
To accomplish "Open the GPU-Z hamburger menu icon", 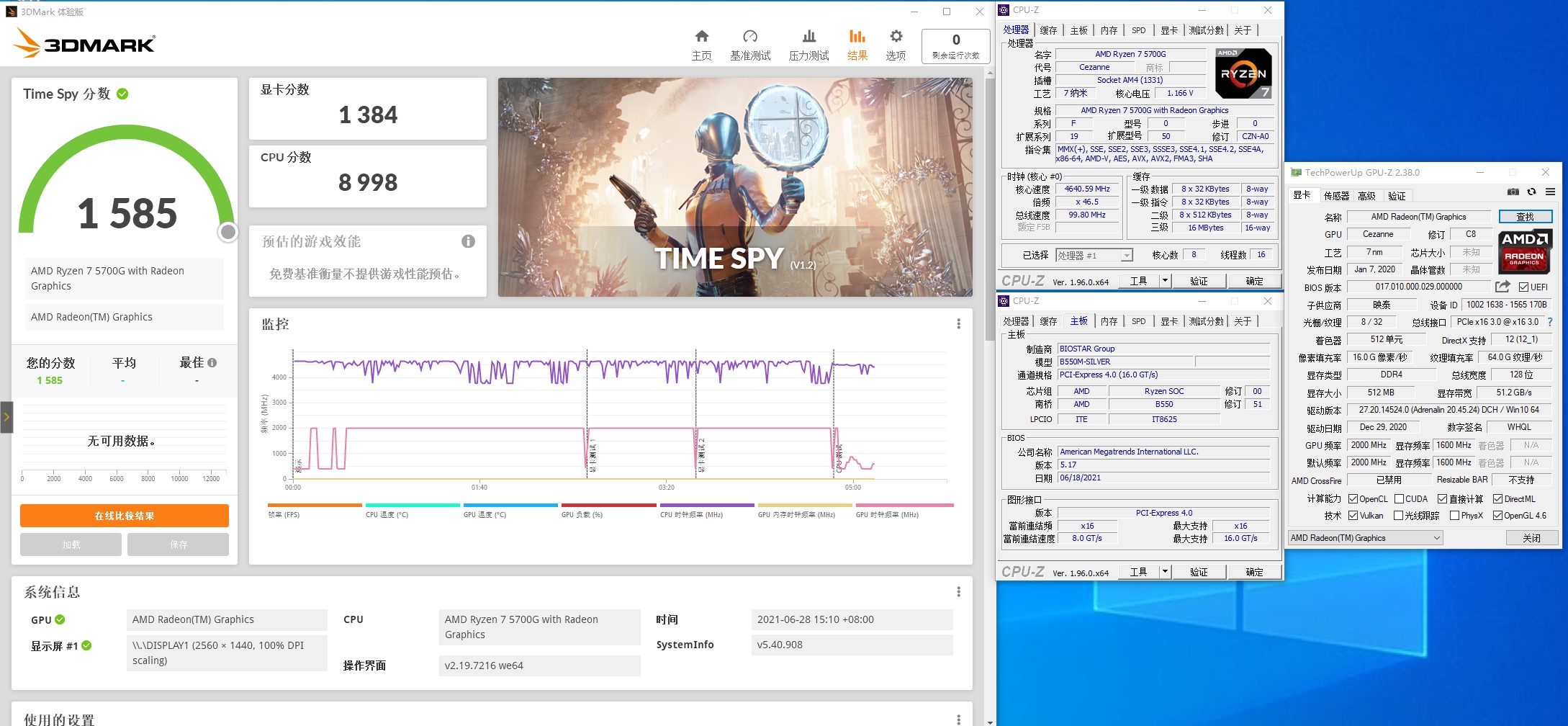I will (1550, 192).
